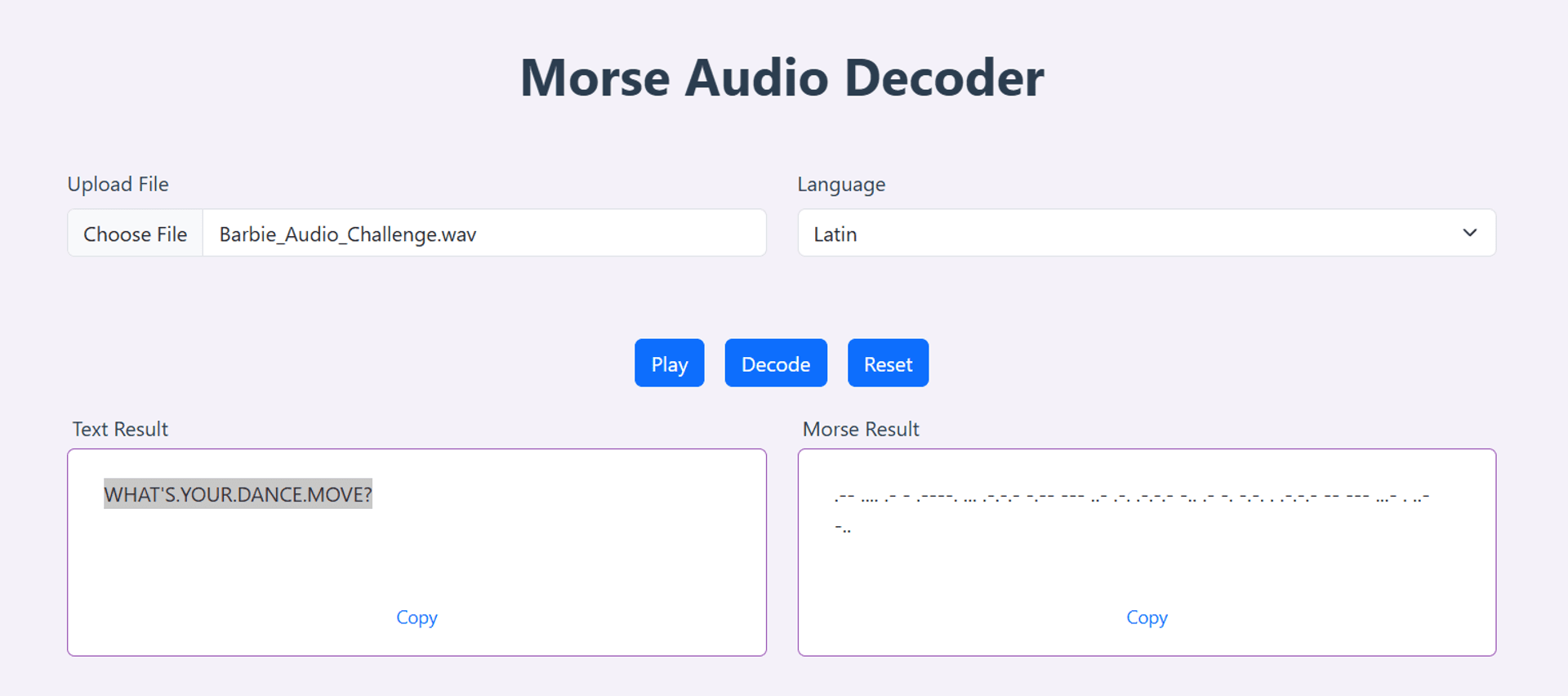Image resolution: width=1568 pixels, height=696 pixels.
Task: Click the Morse Result label
Action: 861,430
